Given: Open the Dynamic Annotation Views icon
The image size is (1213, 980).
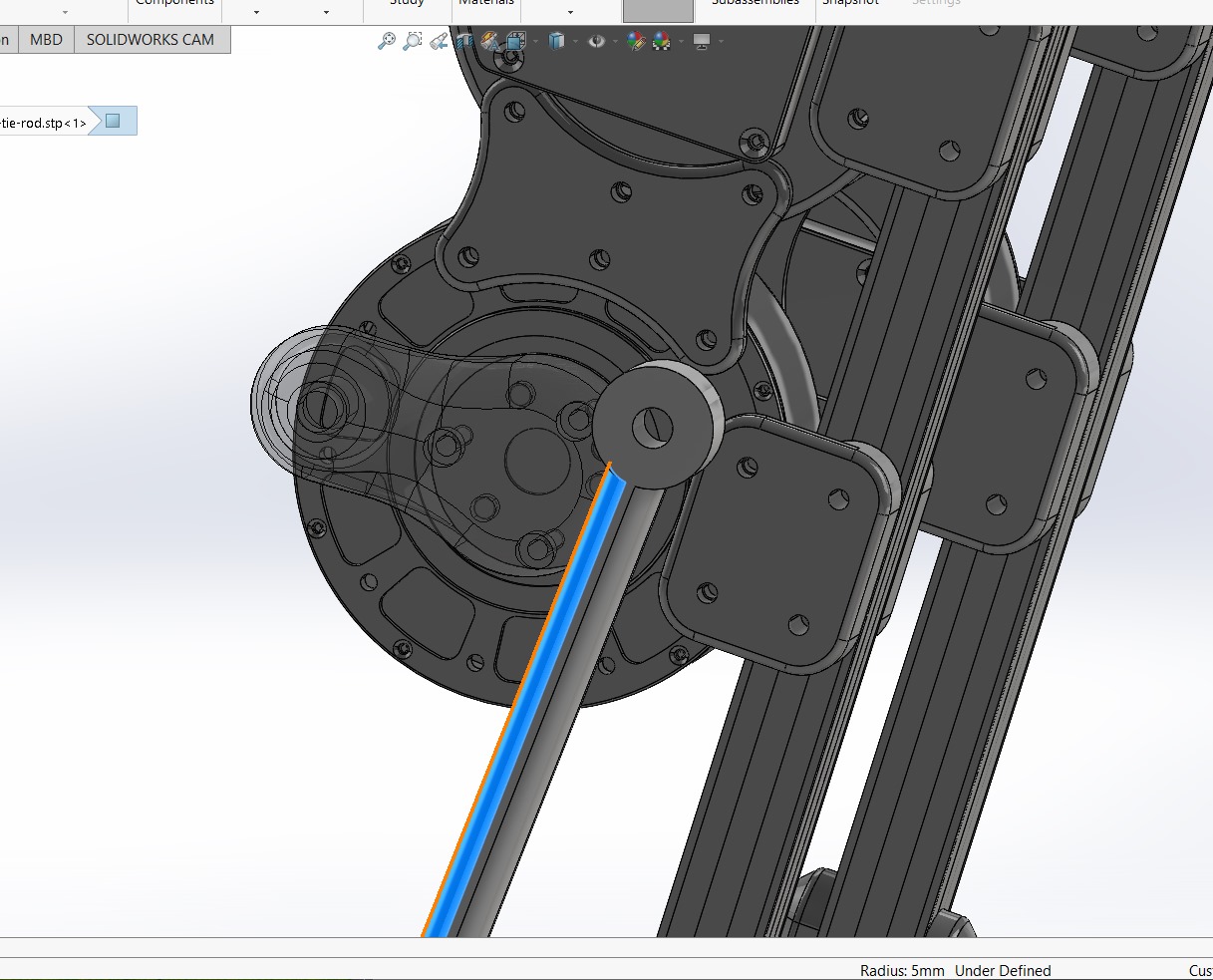Looking at the screenshot, I should [489, 42].
